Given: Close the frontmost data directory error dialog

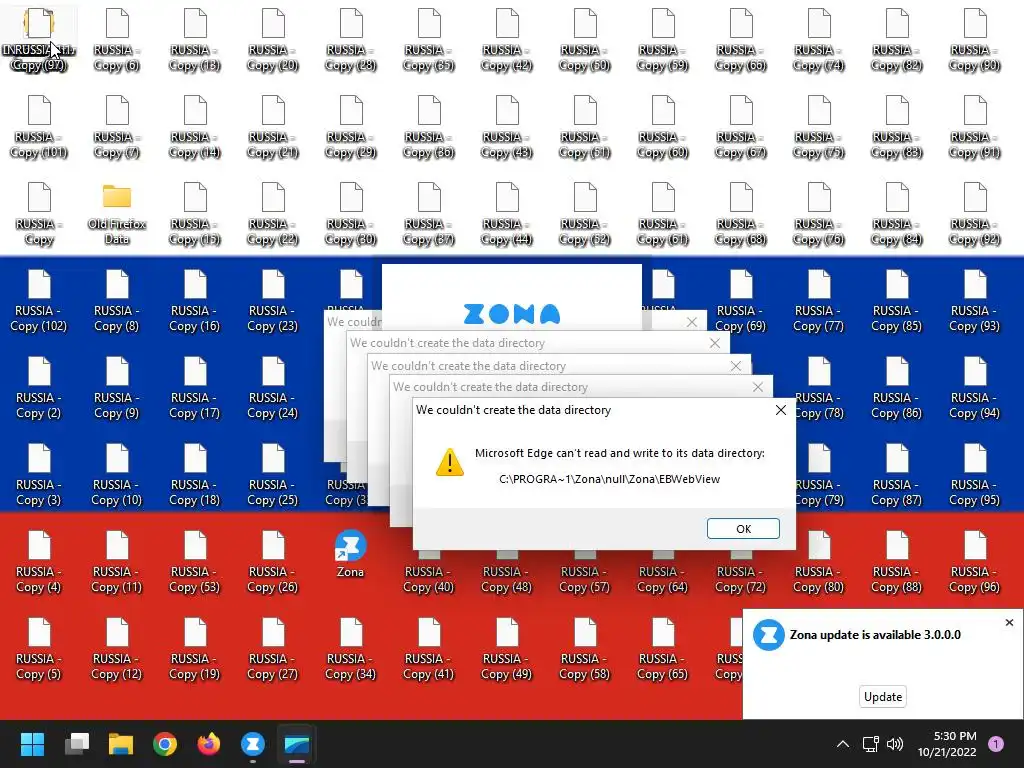Looking at the screenshot, I should coord(780,410).
